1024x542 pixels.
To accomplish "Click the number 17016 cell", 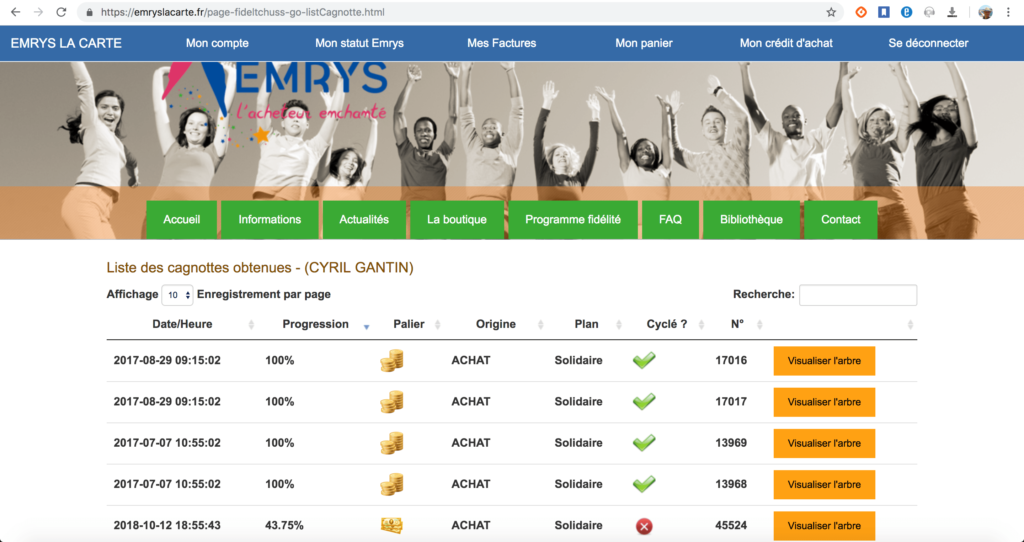I will click(x=731, y=360).
